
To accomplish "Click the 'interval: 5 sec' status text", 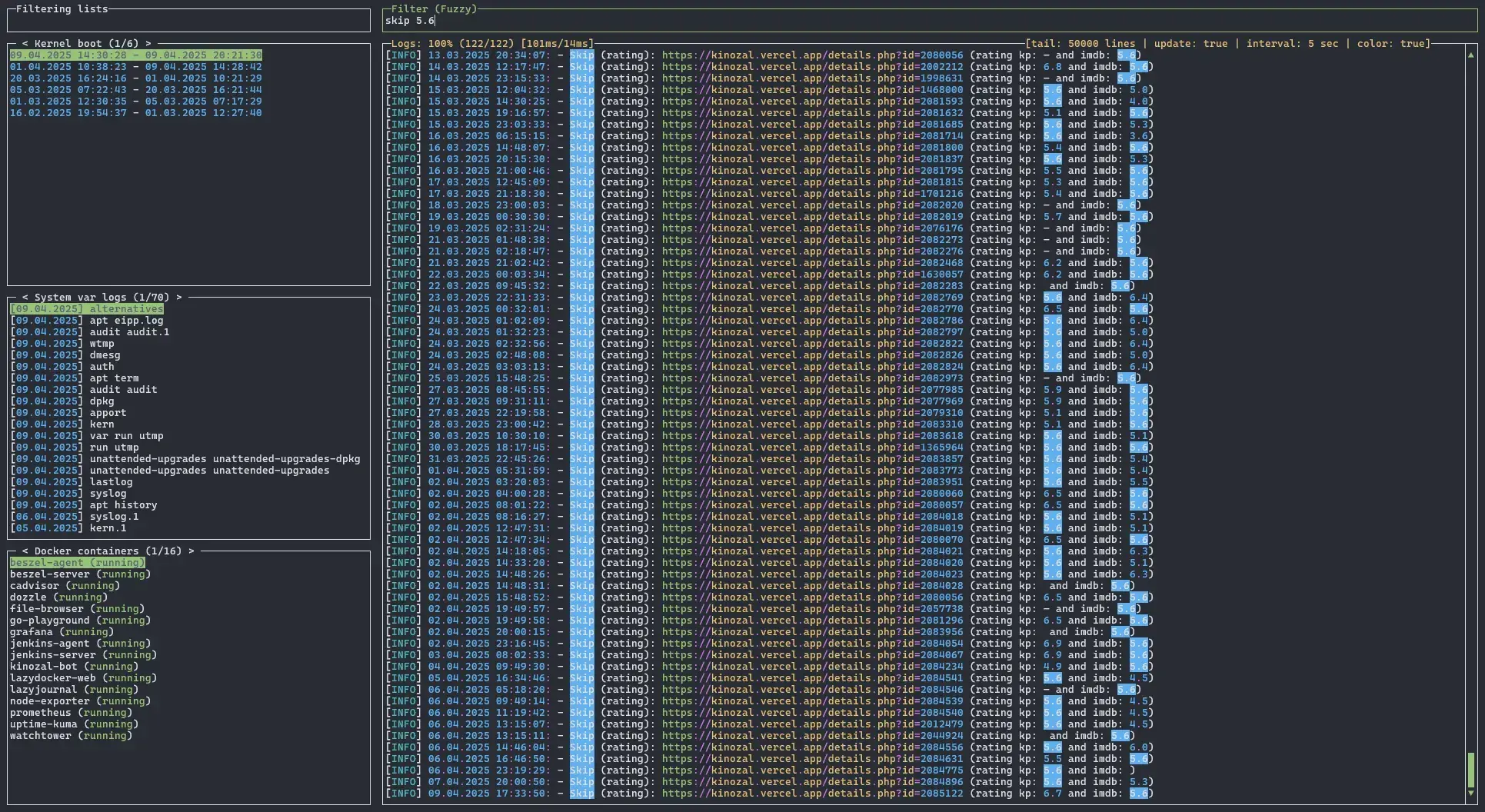I will click(x=1292, y=44).
